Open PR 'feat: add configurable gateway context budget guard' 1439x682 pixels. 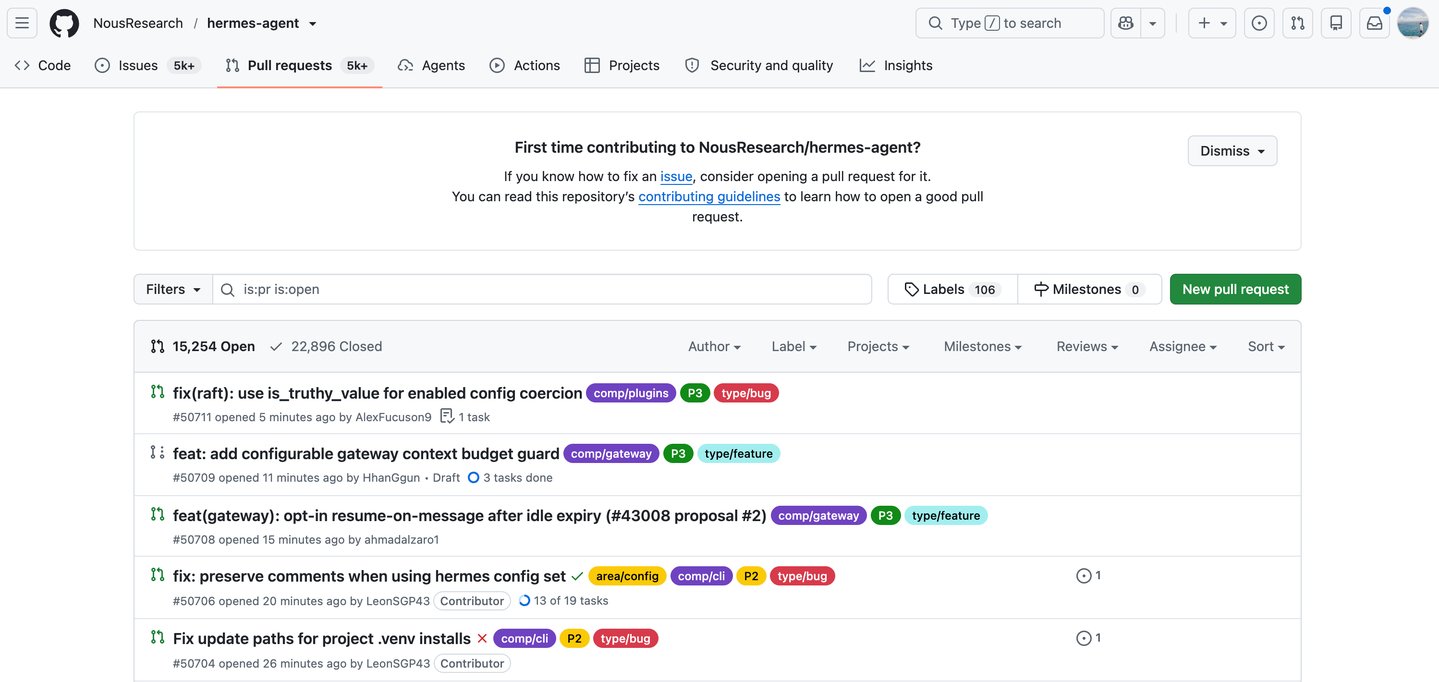(366, 454)
